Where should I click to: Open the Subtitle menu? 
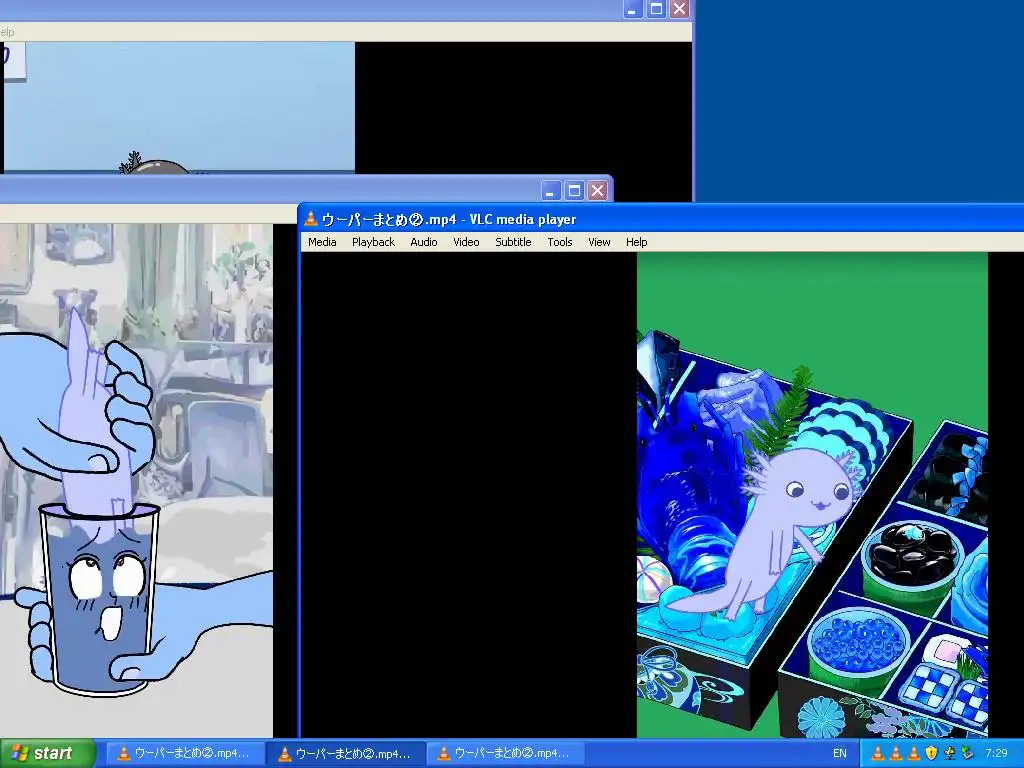pyautogui.click(x=513, y=242)
